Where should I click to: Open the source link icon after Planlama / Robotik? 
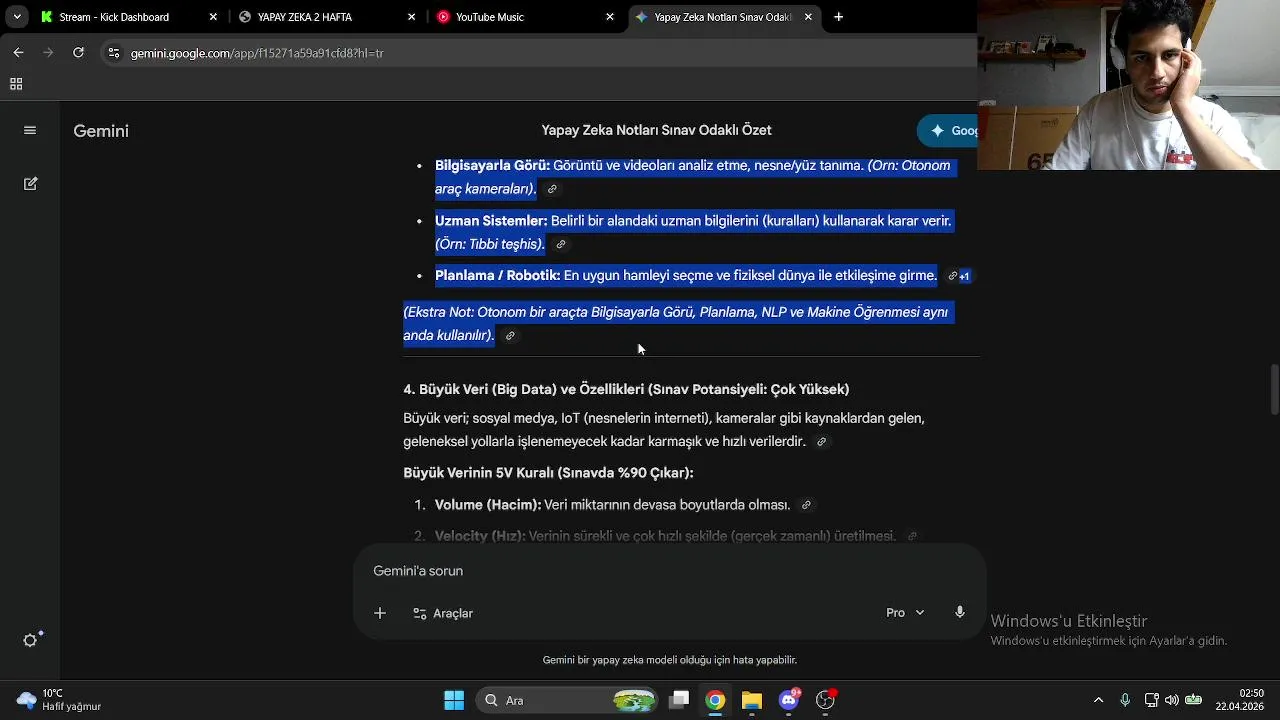[x=952, y=276]
